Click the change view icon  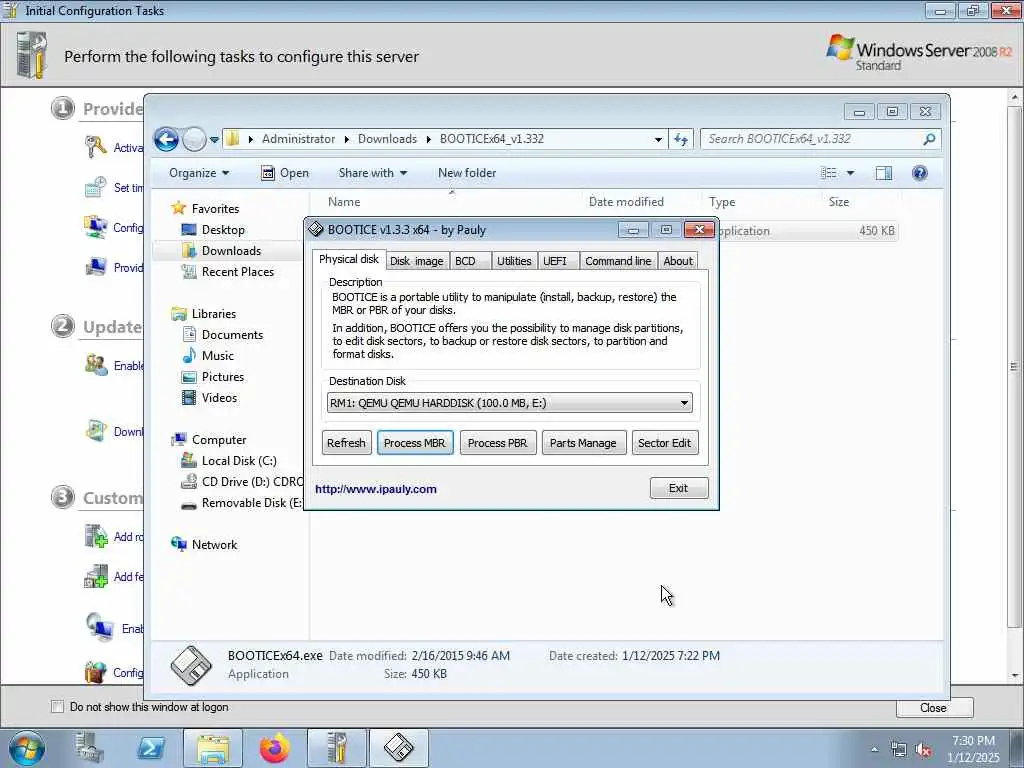(829, 173)
